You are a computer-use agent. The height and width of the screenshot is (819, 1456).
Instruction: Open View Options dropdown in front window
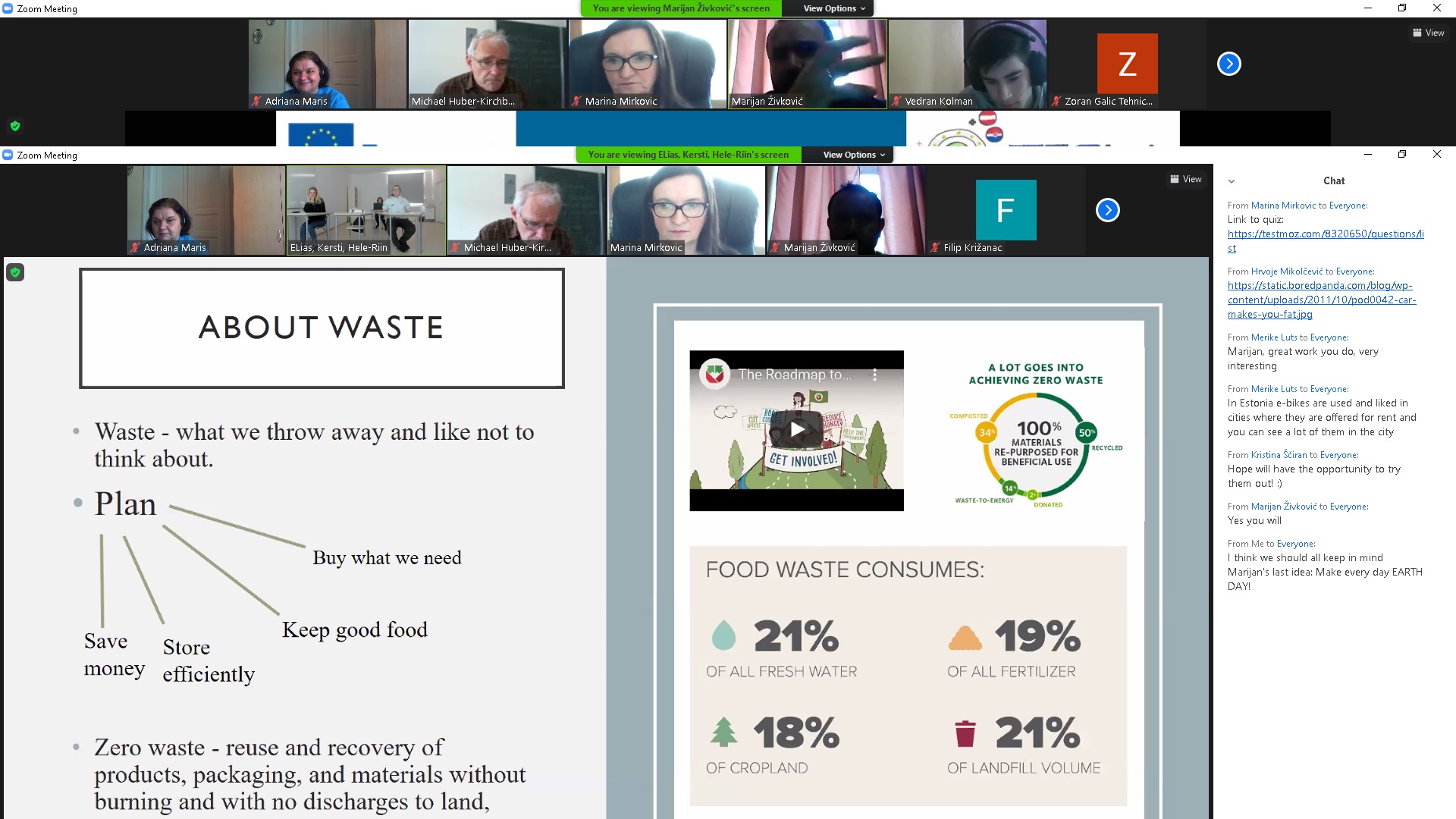point(854,155)
